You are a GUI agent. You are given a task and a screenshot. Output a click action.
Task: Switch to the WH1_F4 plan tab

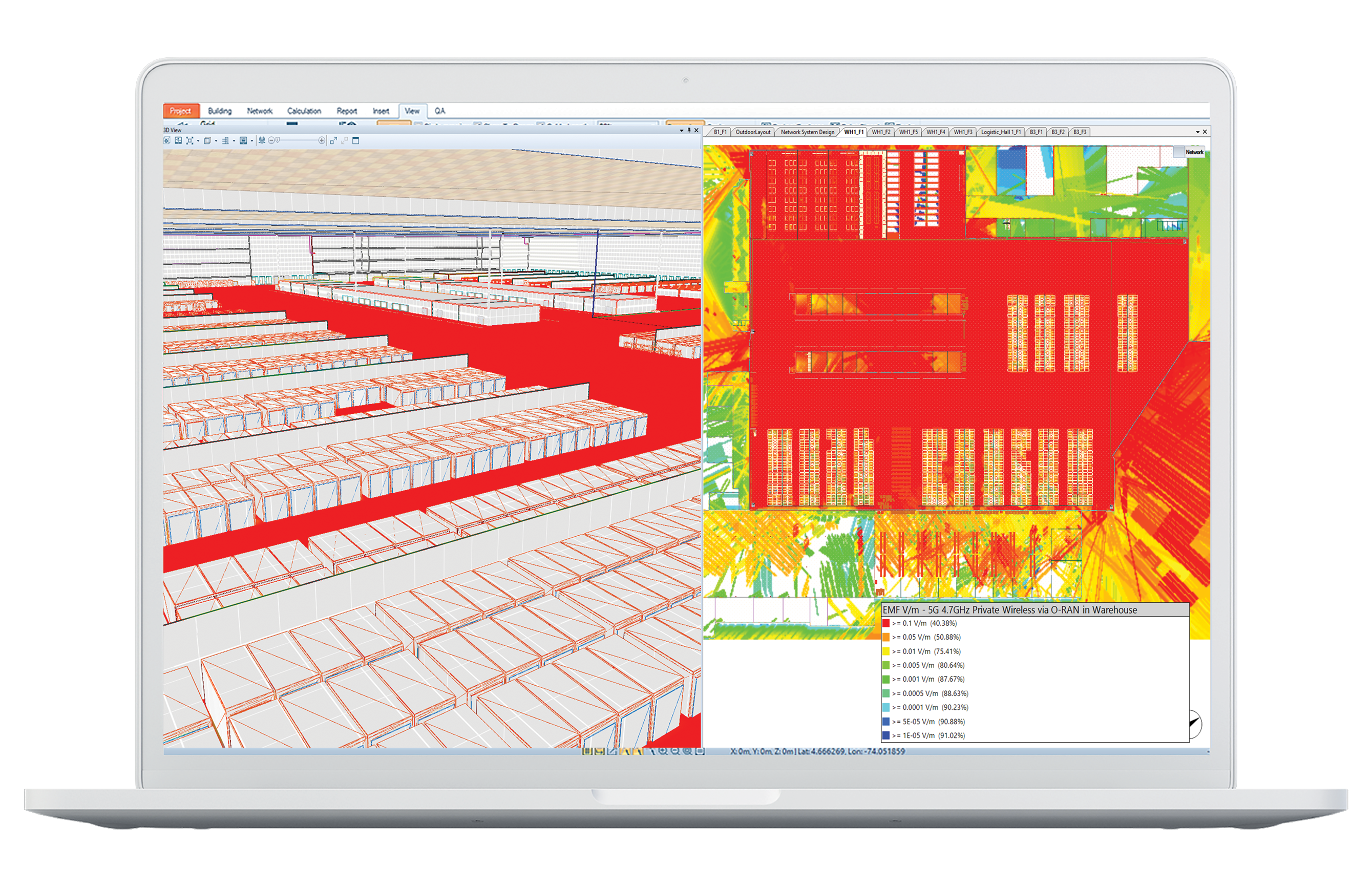click(x=935, y=132)
